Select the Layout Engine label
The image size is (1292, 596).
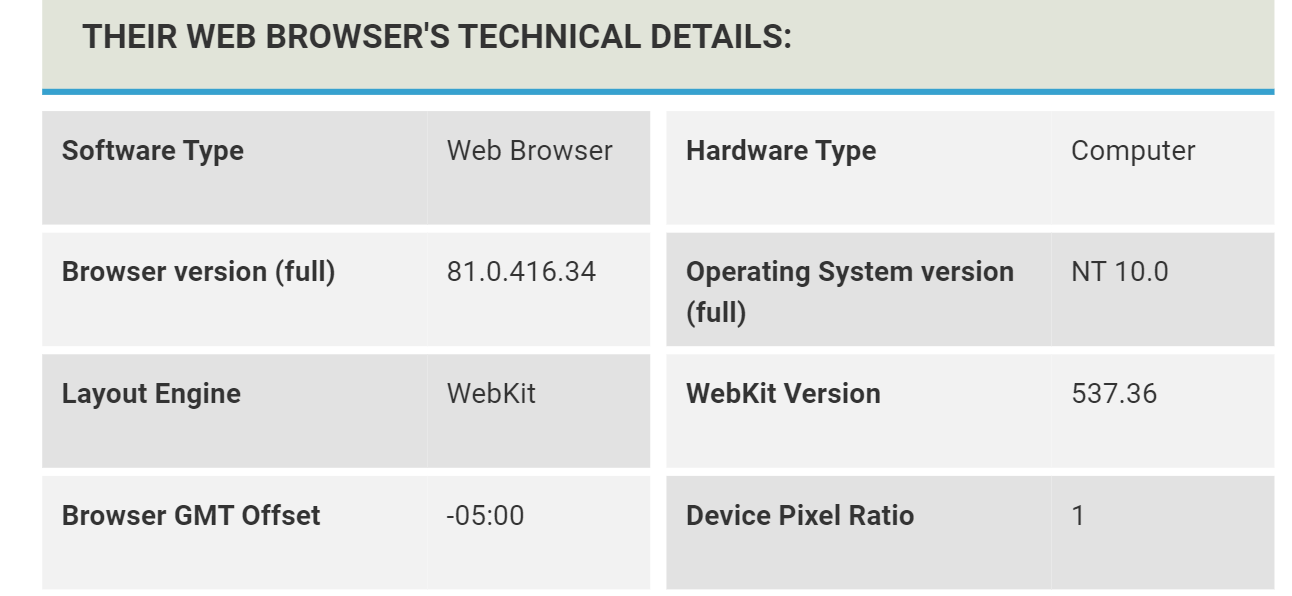[151, 394]
